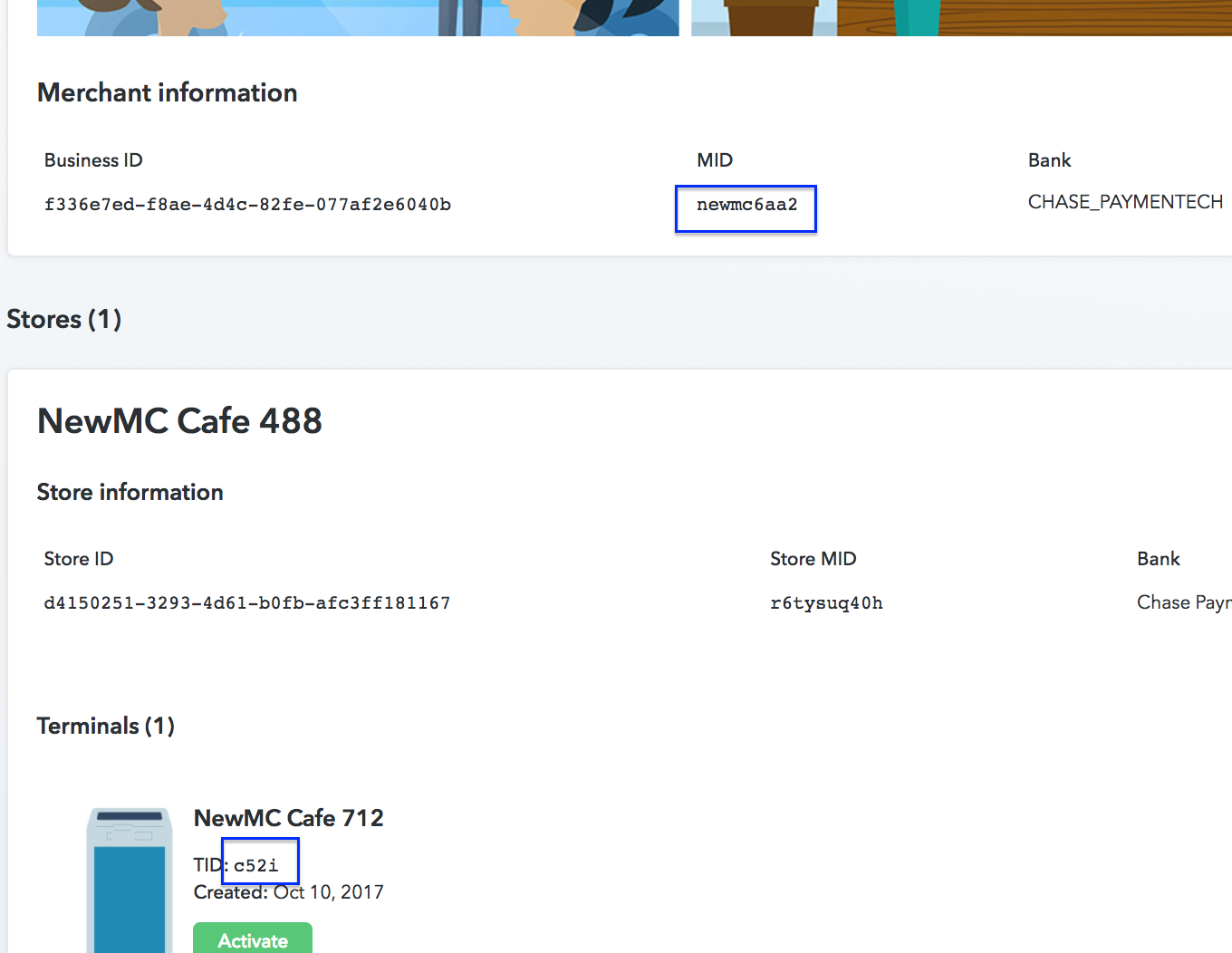Click the left banner illustration of people

tap(358, 18)
